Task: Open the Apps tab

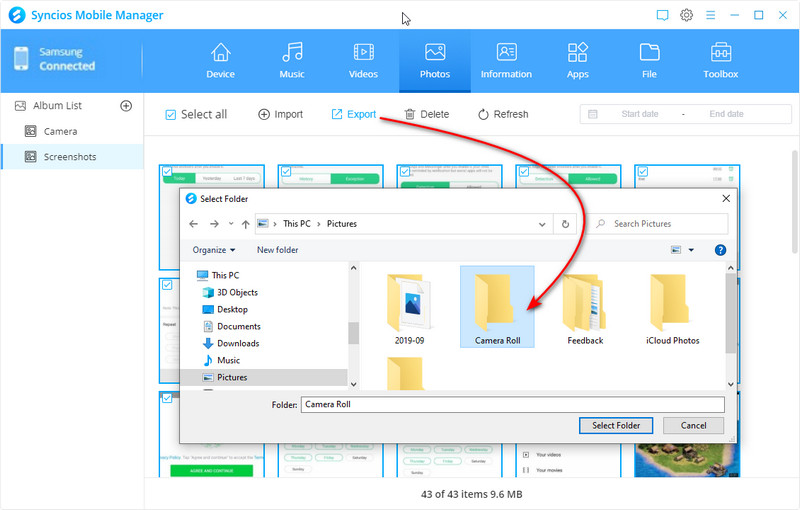Action: [578, 61]
